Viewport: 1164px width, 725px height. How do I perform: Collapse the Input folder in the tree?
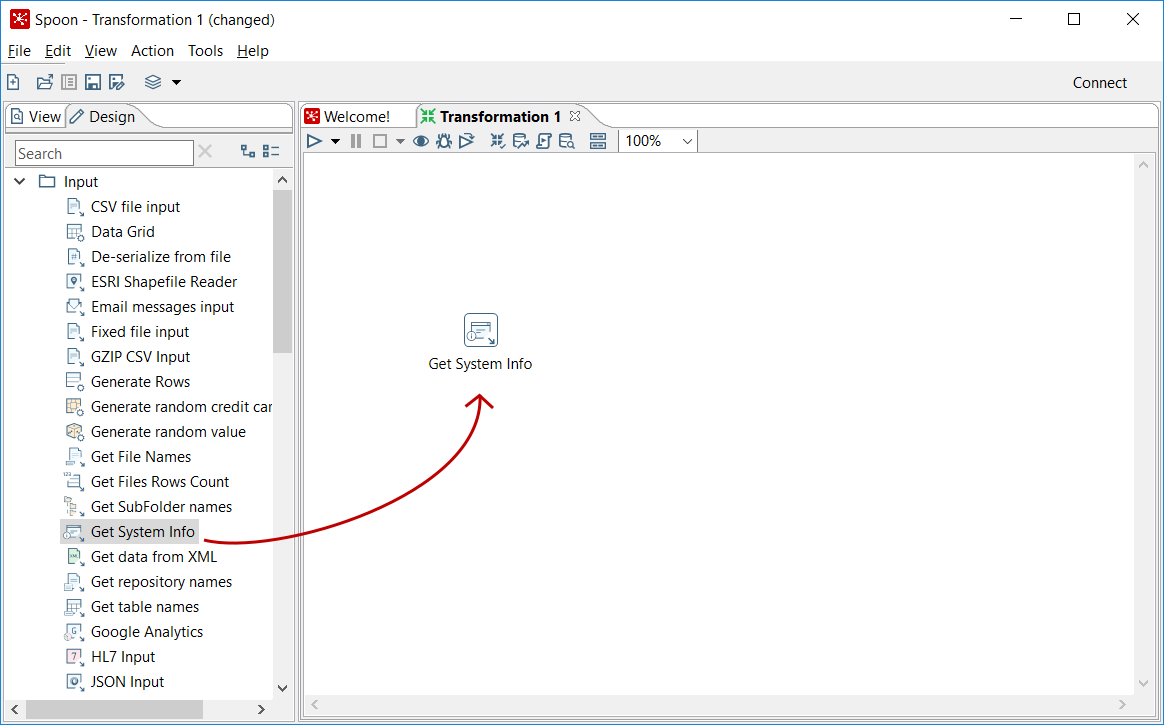pos(20,182)
